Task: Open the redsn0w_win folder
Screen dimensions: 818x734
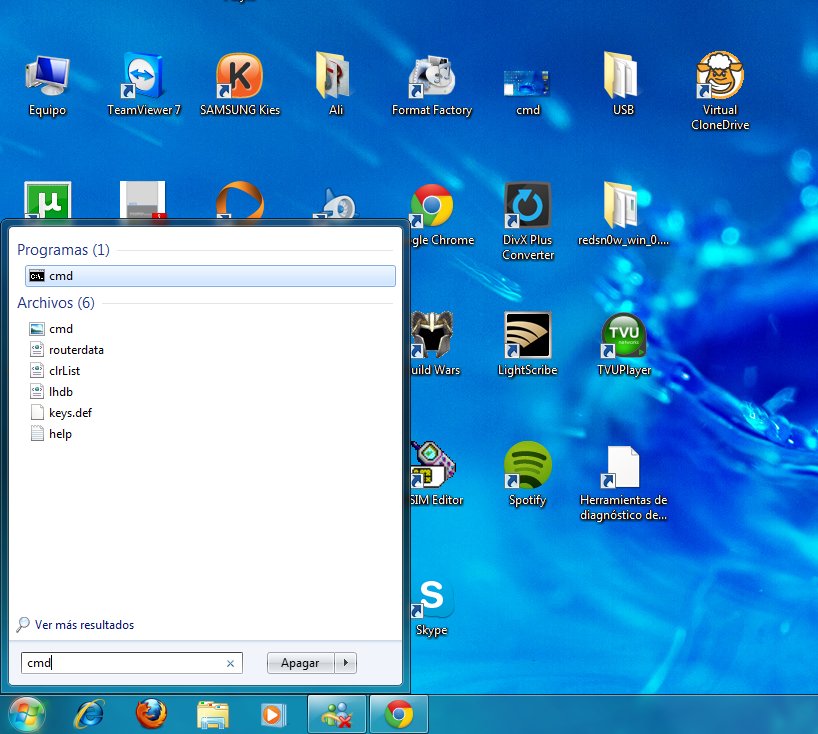Action: (x=623, y=215)
